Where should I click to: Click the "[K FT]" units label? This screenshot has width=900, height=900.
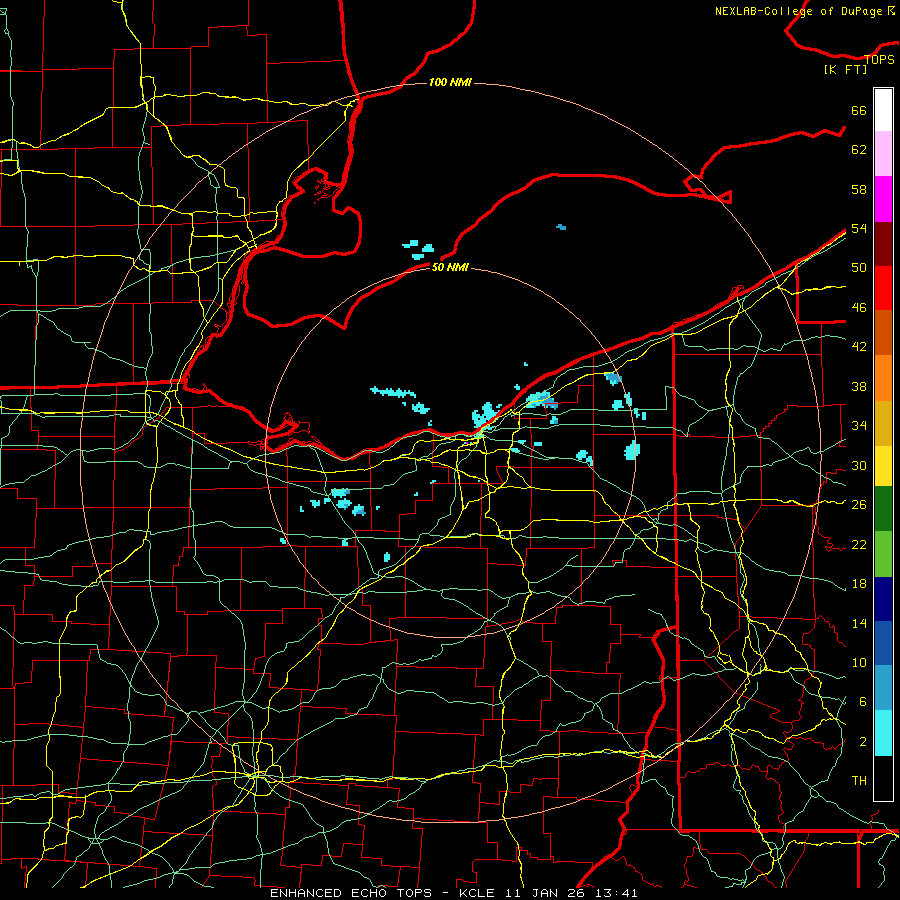[x=845, y=69]
